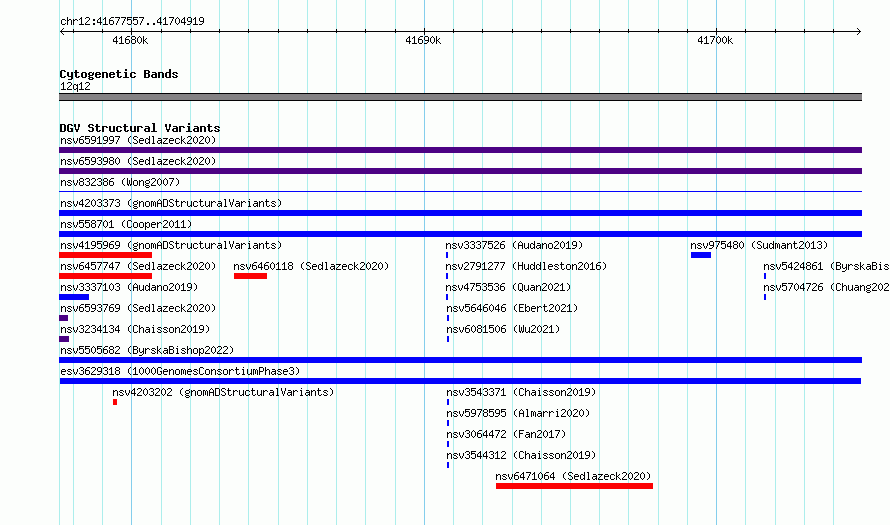The width and height of the screenshot is (890, 525).
Task: Click the Cytogenetic Bands track title
Action: point(119,74)
